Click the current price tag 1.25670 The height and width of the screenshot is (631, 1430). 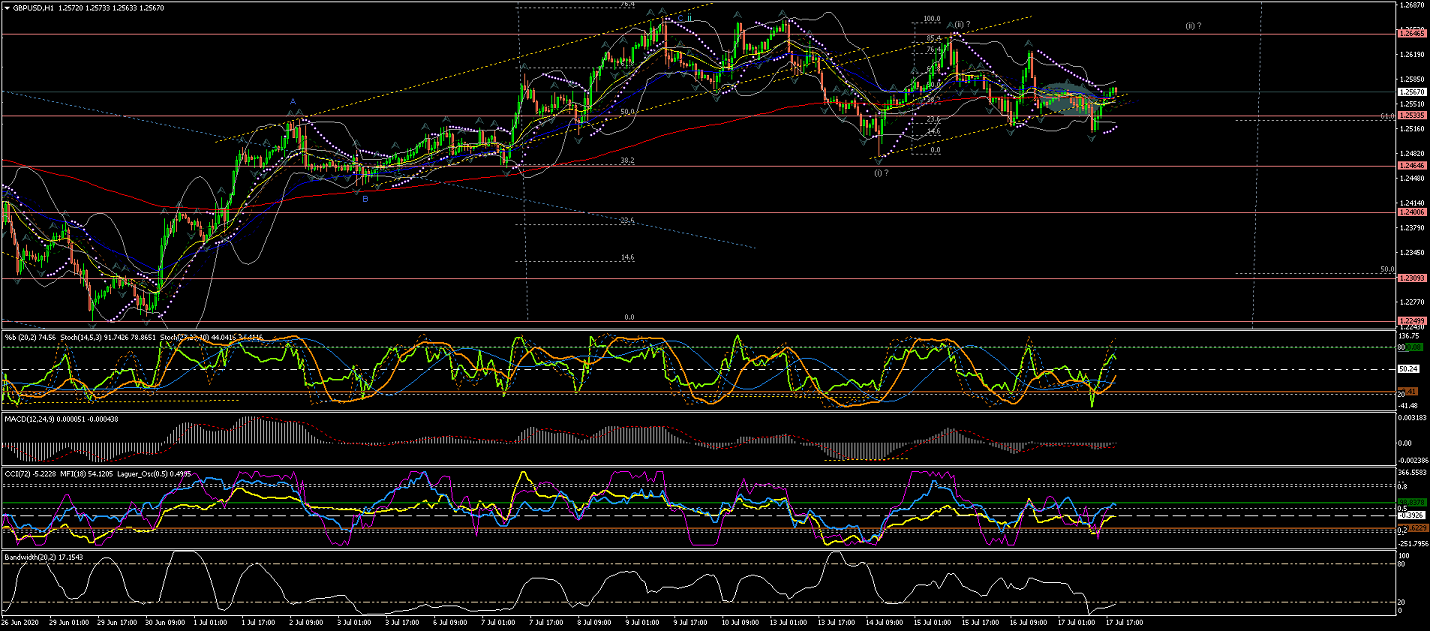1411,92
